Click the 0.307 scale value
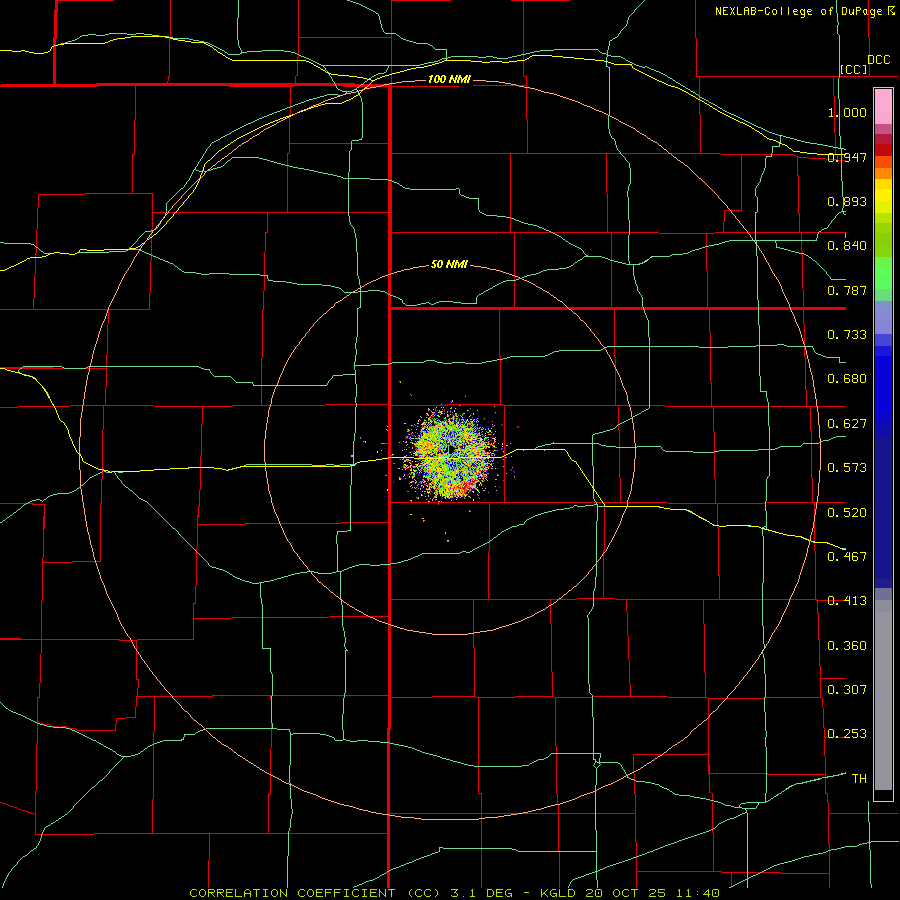Screen dimensions: 900x900 (x=847, y=690)
